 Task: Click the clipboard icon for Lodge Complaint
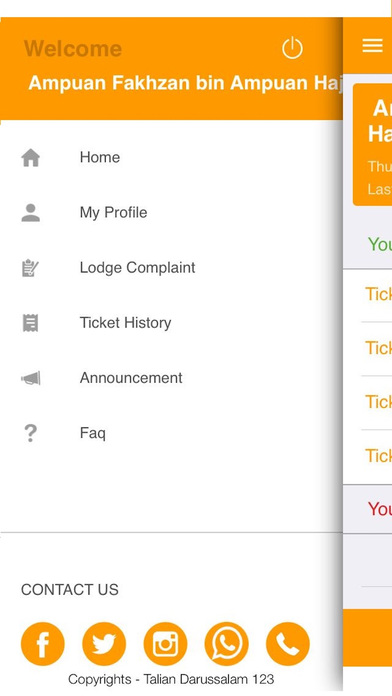(31, 268)
